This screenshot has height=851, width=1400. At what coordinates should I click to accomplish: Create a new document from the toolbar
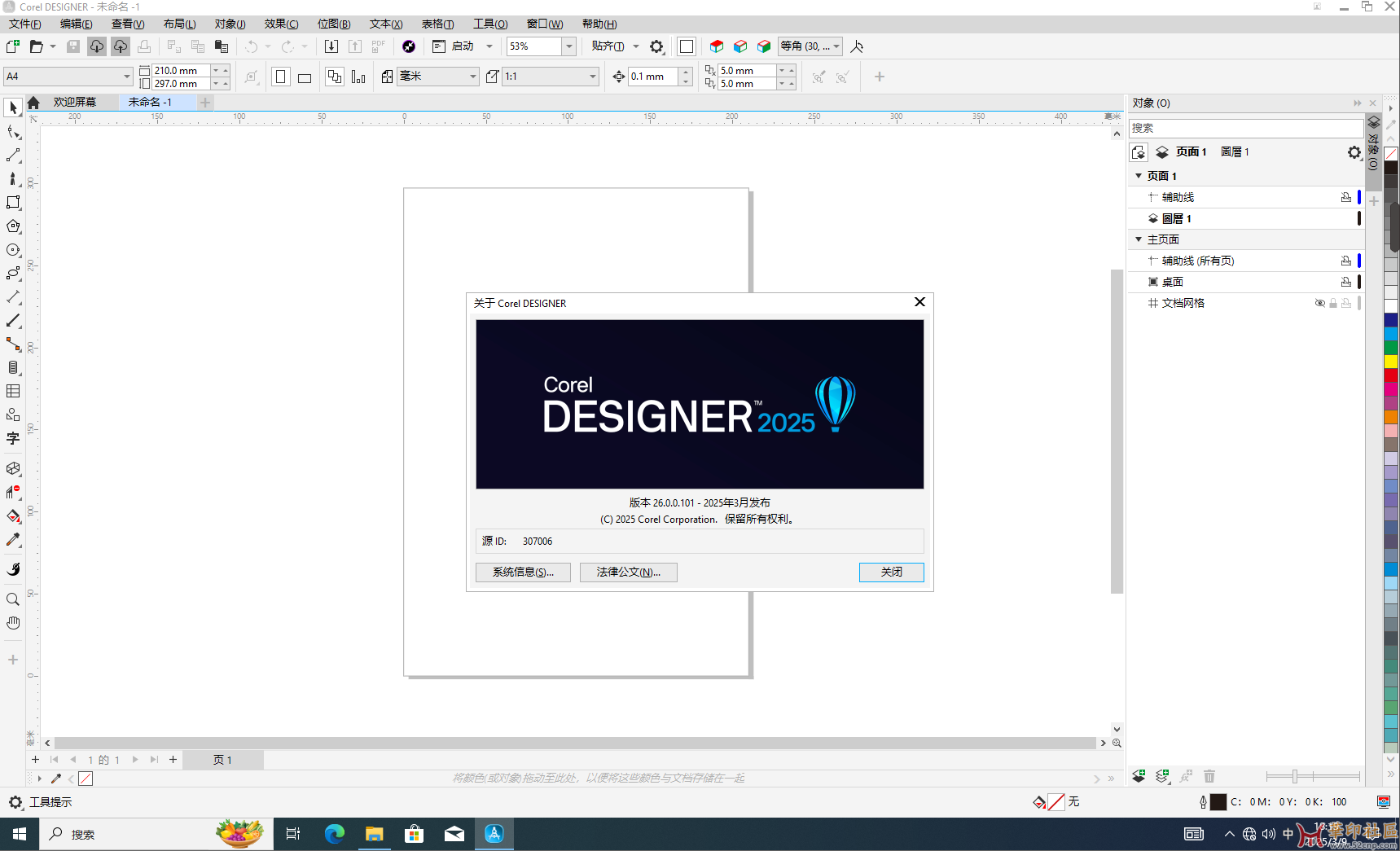13,46
